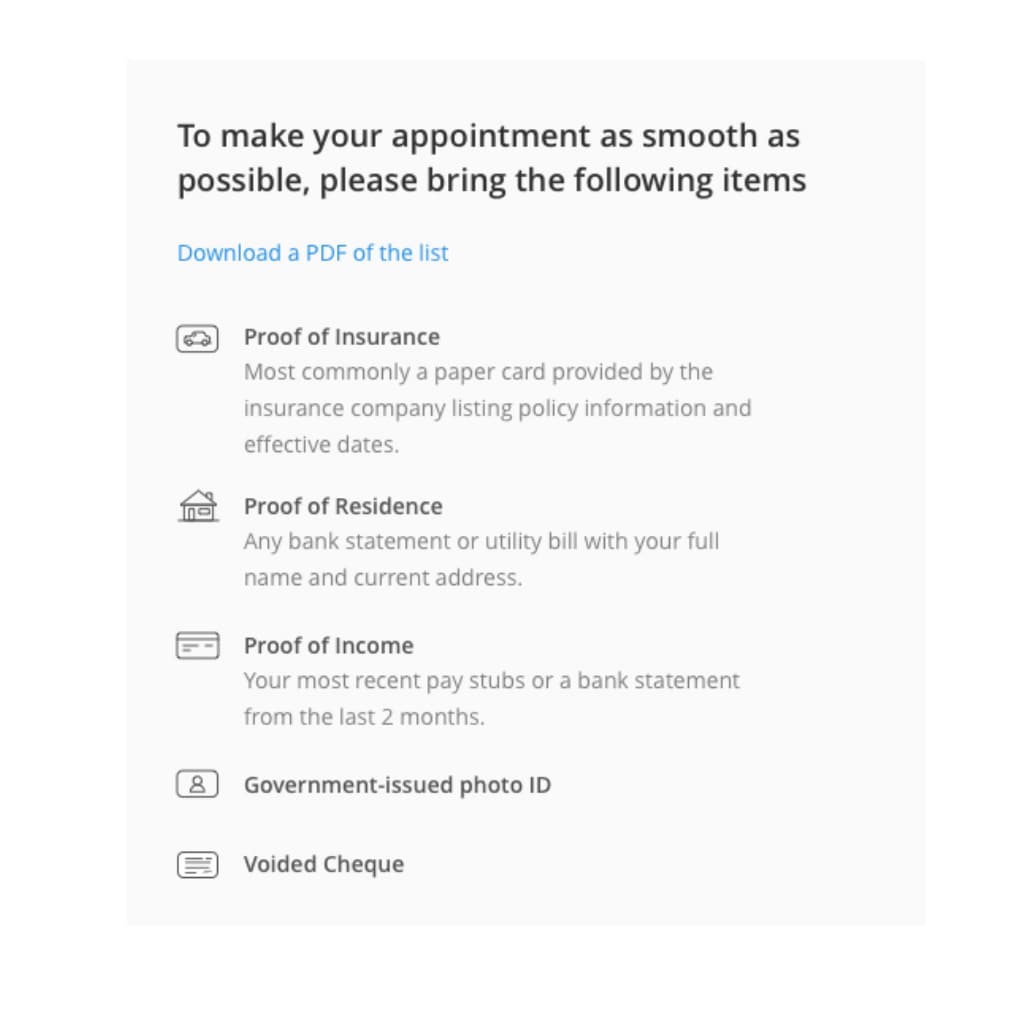The width and height of the screenshot is (1030, 1022).
Task: Click the 'effective dates.' text line
Action: (321, 445)
